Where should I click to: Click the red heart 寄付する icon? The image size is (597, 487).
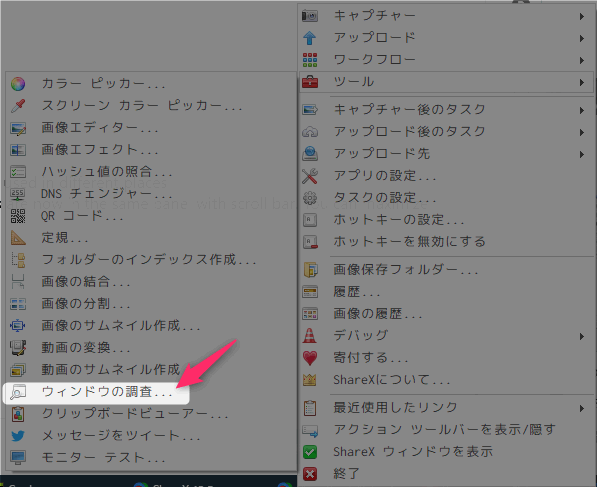point(310,358)
